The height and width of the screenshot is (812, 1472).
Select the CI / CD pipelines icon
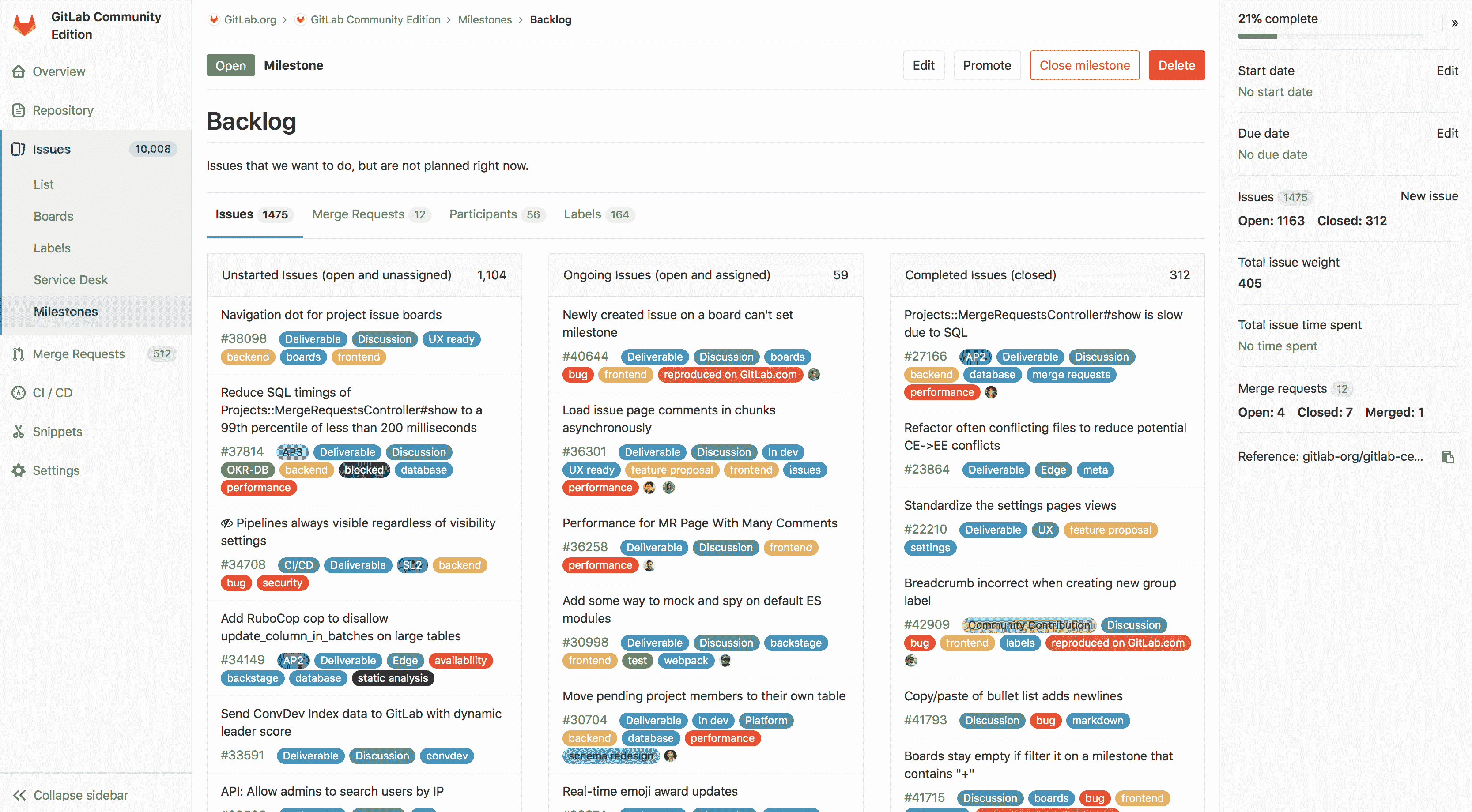click(19, 393)
